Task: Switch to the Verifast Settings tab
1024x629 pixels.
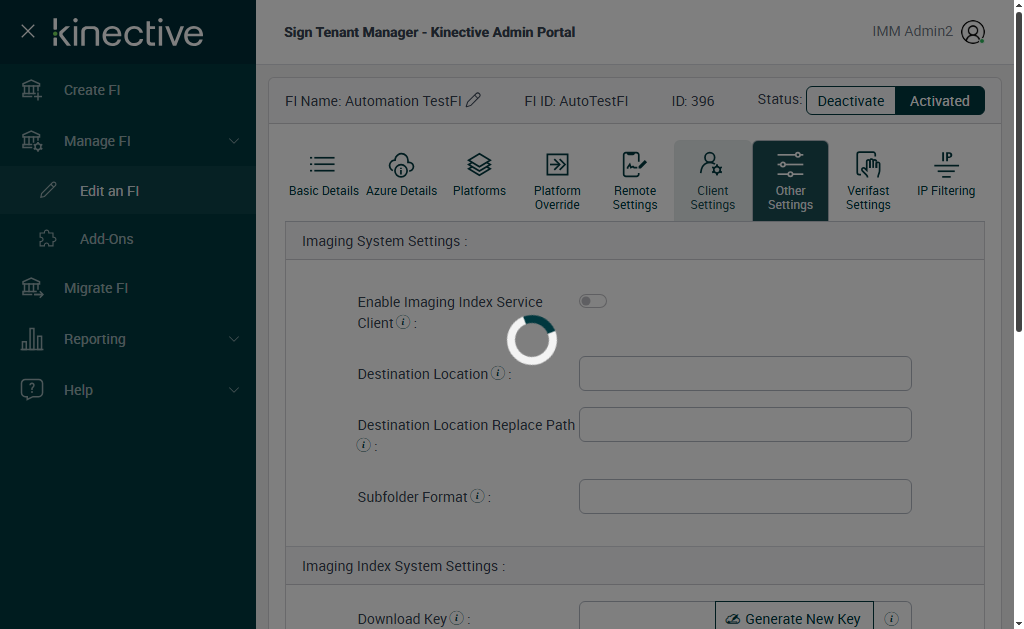Action: tap(868, 181)
